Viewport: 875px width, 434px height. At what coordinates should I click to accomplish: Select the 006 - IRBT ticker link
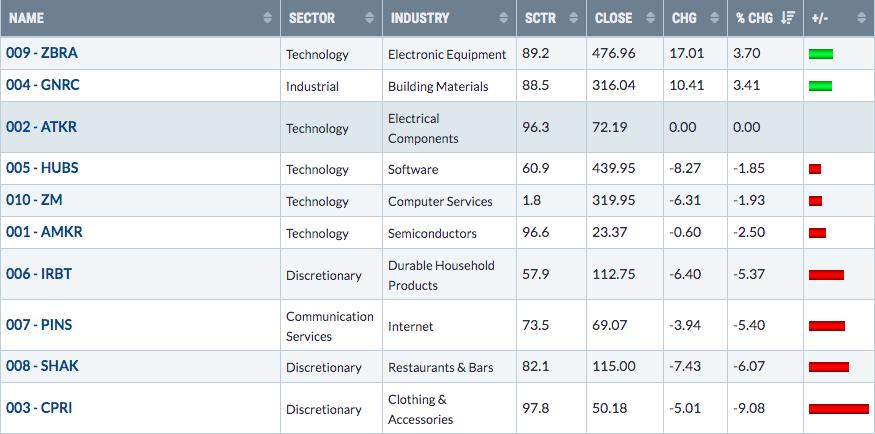[x=39, y=274]
